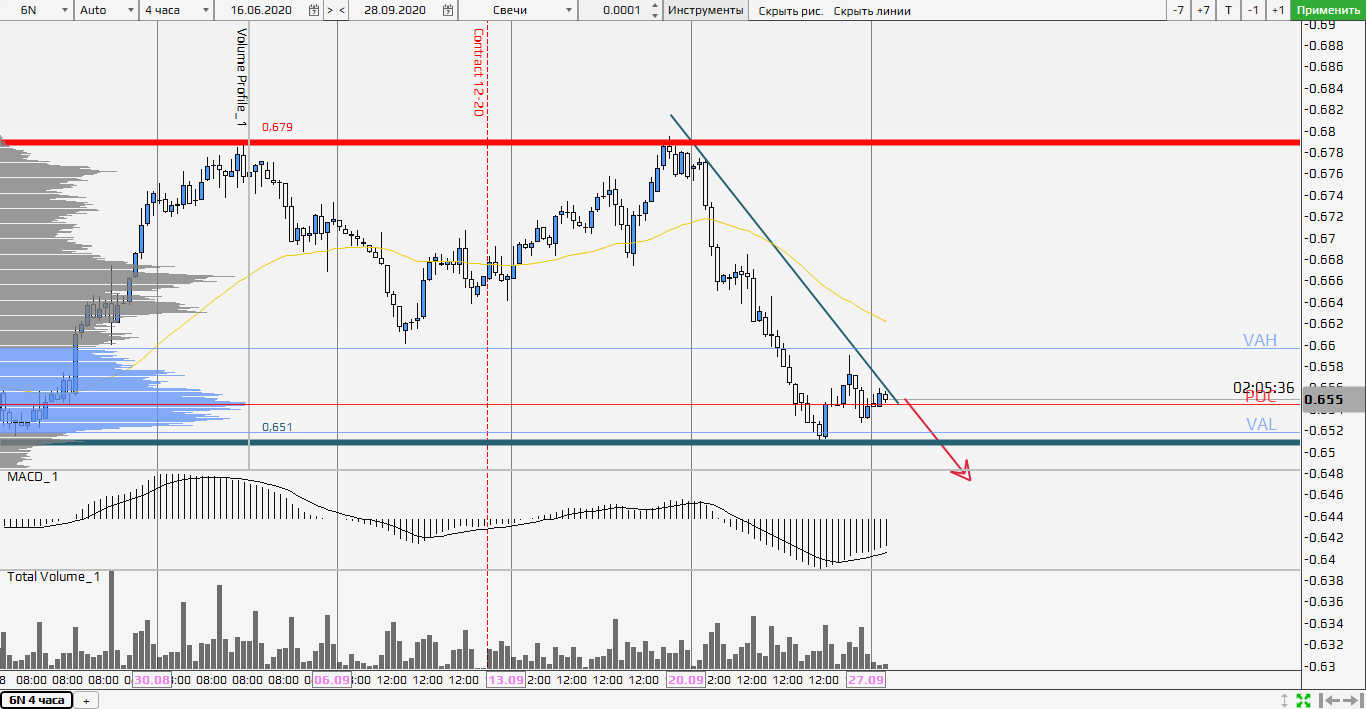Click the green fit-to-screen arrows icon
Screen dimensions: 1366x709
(1303, 700)
